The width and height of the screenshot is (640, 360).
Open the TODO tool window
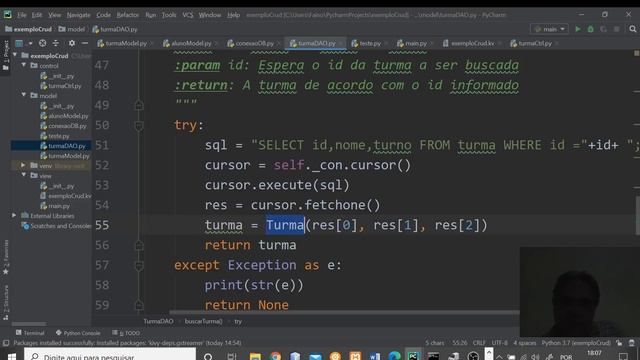126,333
